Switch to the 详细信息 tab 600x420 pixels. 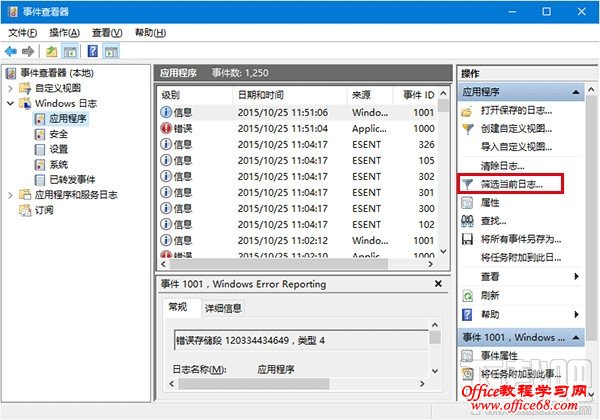[223, 308]
